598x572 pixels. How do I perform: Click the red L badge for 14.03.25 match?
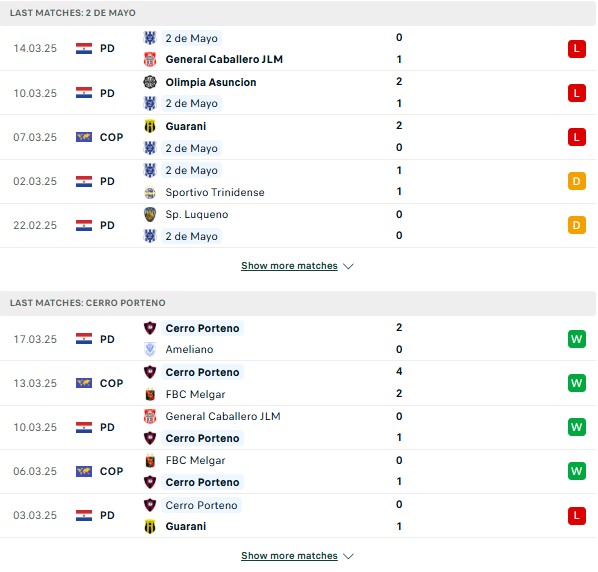click(x=577, y=49)
